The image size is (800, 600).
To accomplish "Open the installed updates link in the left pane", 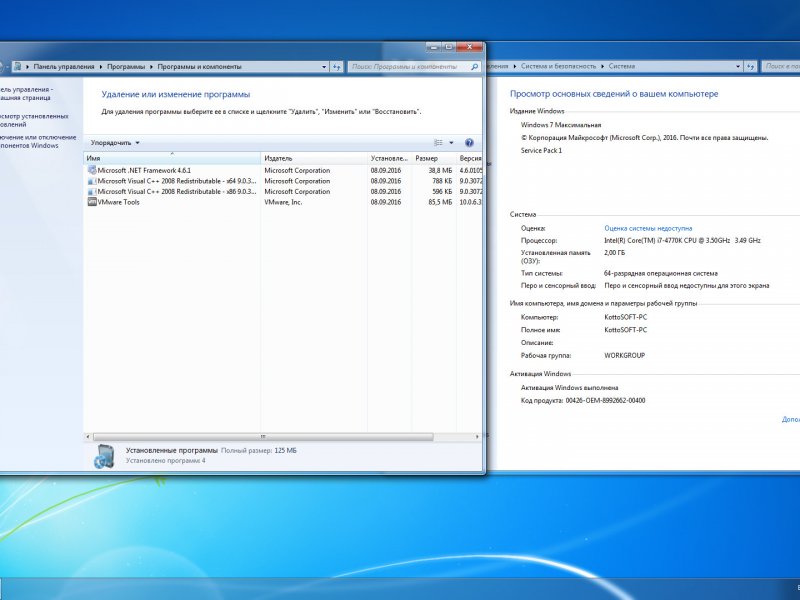I will point(34,120).
